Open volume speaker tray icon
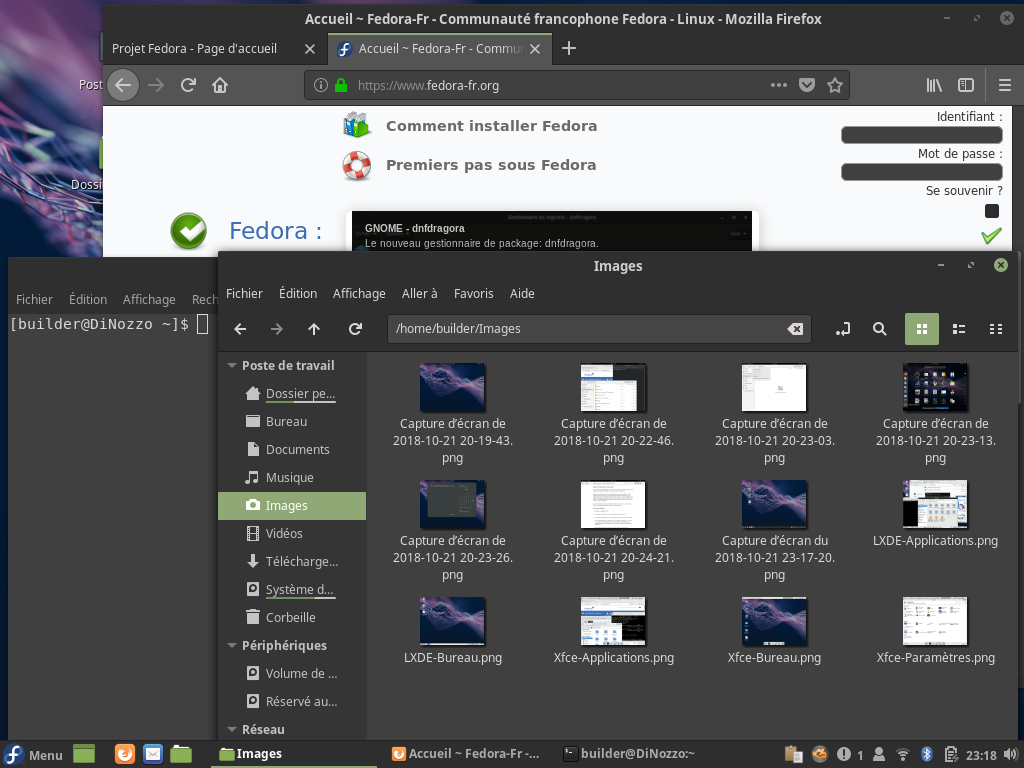1024x768 pixels. pyautogui.click(x=1011, y=755)
